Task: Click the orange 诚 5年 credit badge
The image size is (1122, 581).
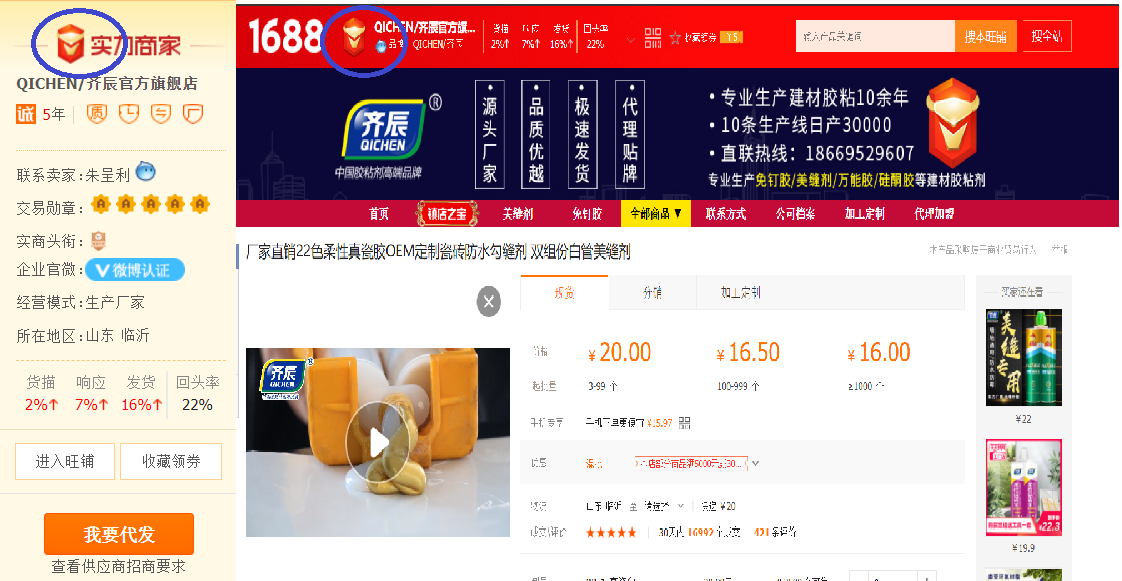Action: pos(40,114)
